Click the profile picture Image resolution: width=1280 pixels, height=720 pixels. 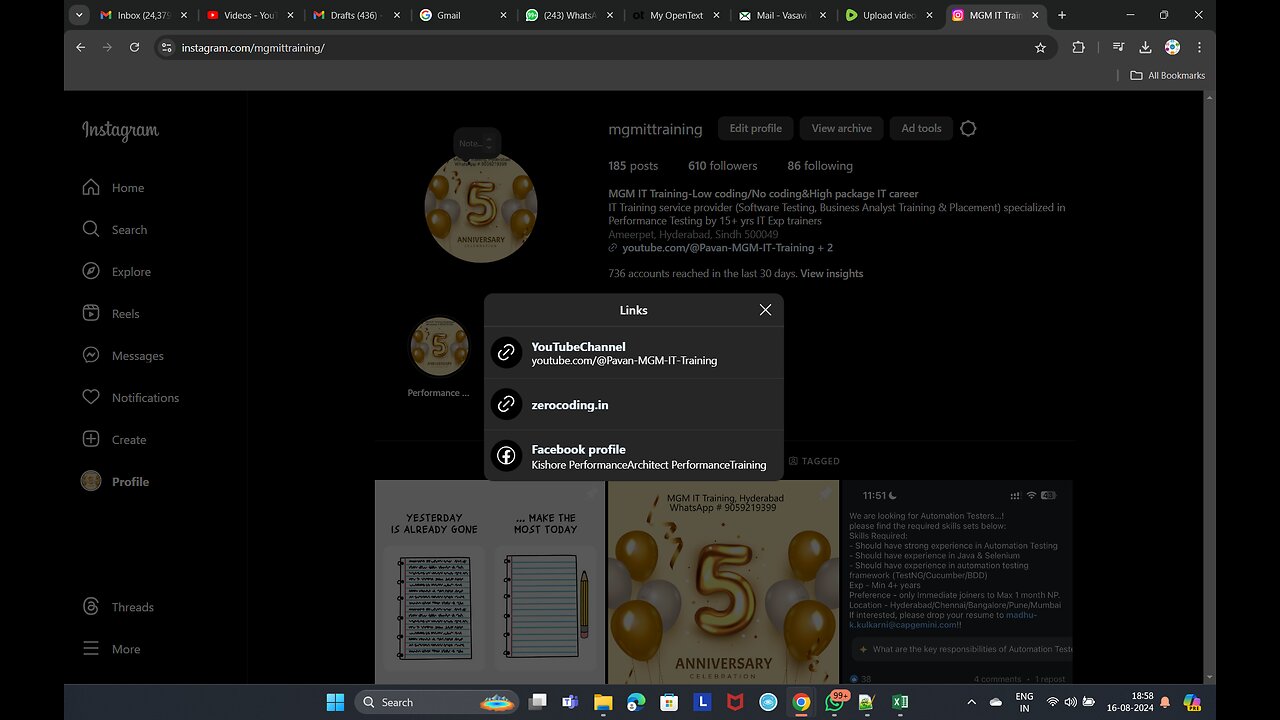(x=481, y=207)
